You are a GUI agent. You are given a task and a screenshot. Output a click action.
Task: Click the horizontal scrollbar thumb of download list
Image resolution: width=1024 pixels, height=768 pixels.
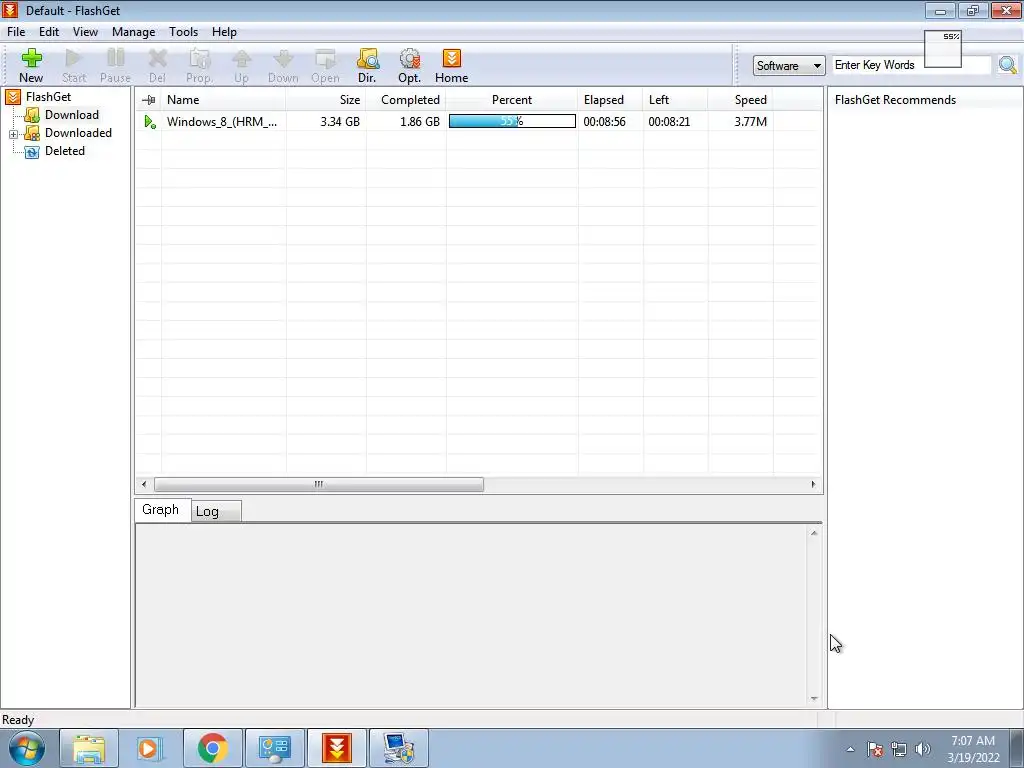(x=319, y=484)
